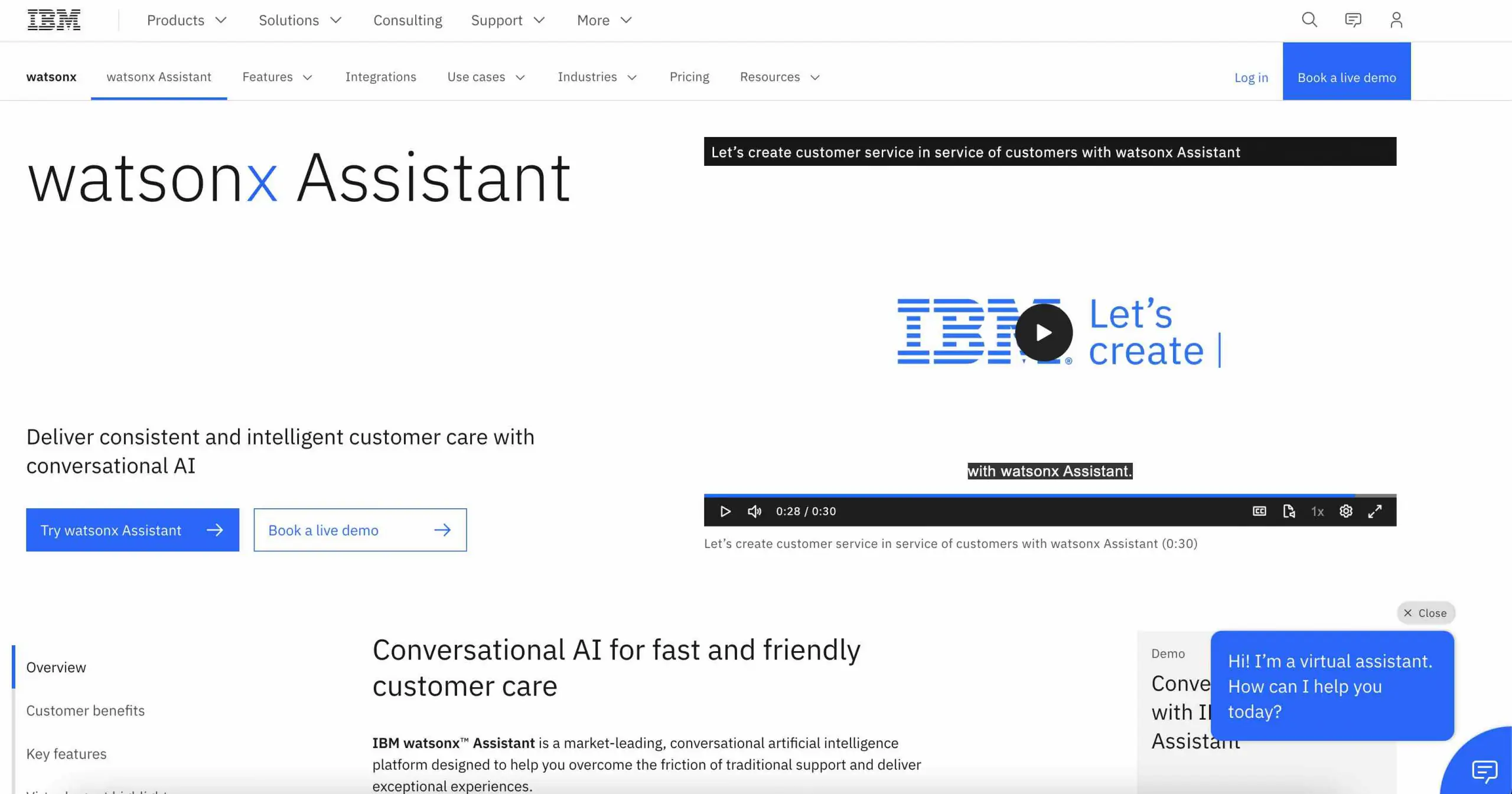Select Customer benefits in side navigation
Screen dimensions: 1512x794
86,710
